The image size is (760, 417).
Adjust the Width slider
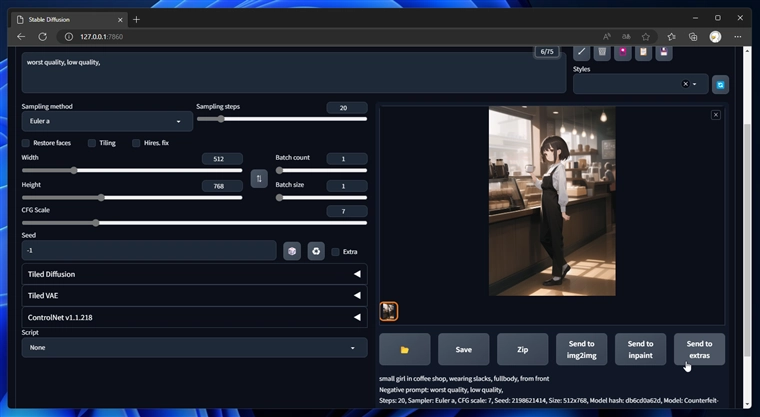point(132,171)
